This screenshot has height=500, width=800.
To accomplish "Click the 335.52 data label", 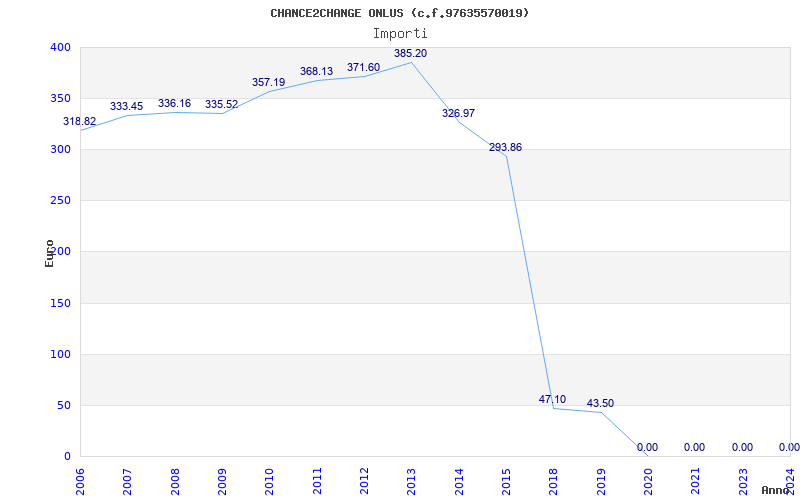I will [x=221, y=104].
